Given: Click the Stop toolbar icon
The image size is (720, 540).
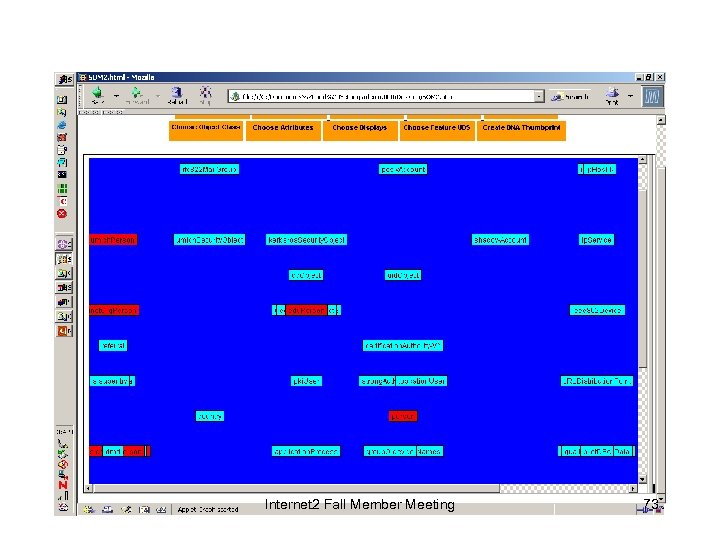Looking at the screenshot, I should coord(205,94).
